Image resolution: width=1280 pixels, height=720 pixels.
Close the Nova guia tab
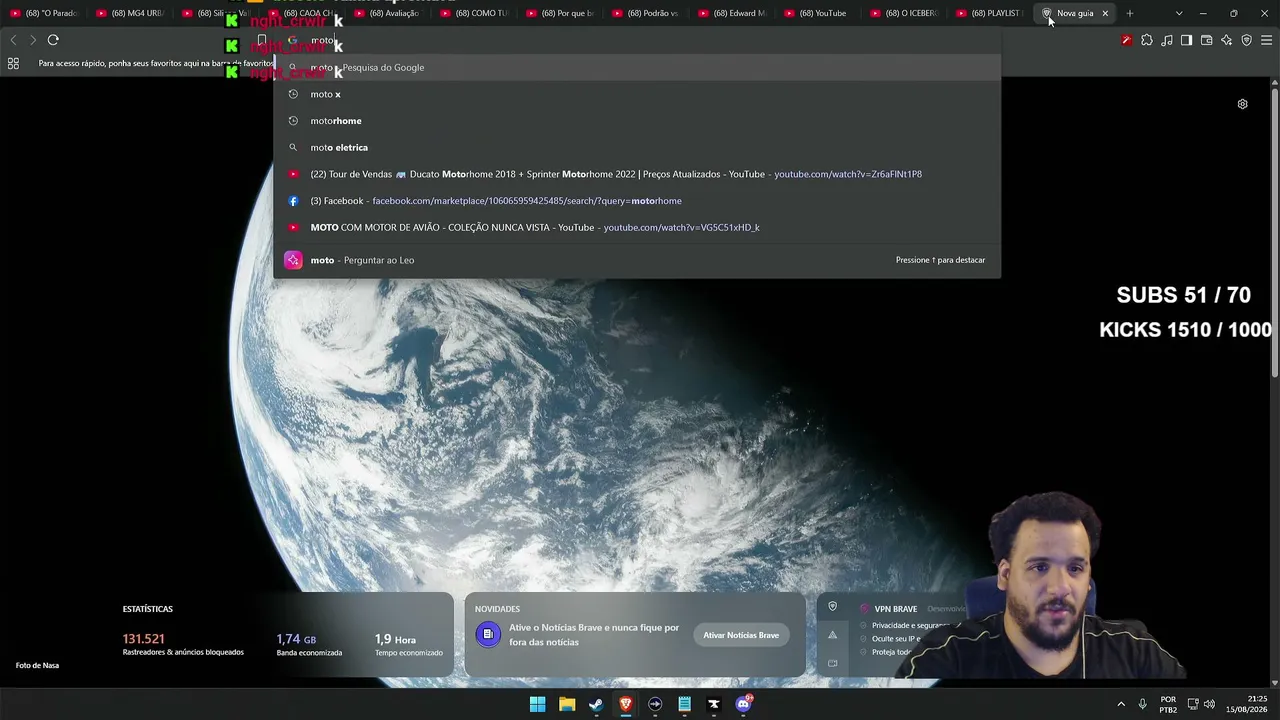point(1105,13)
